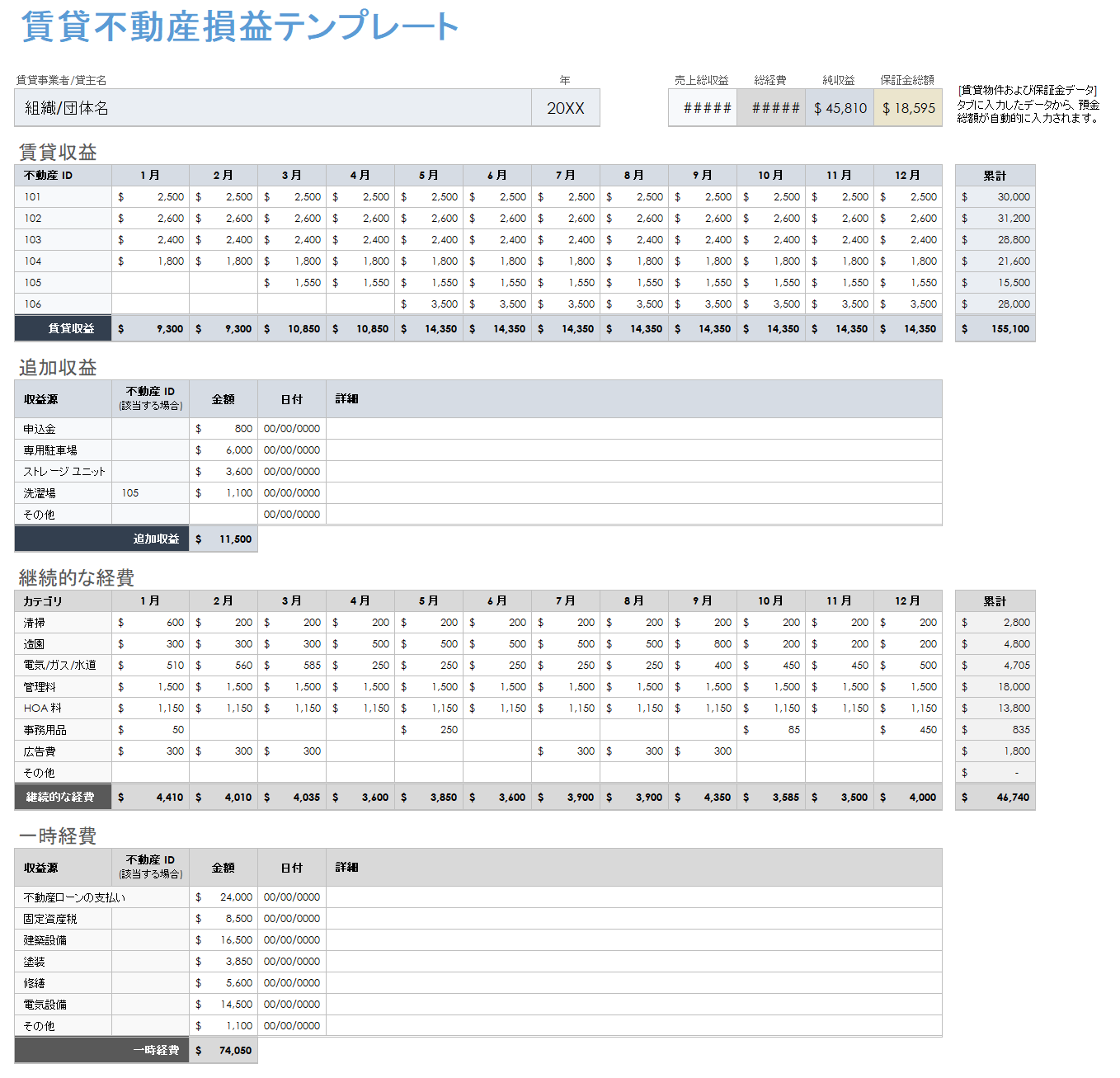
Task: Click the 保証金総額 value $18,595
Action: (908, 108)
